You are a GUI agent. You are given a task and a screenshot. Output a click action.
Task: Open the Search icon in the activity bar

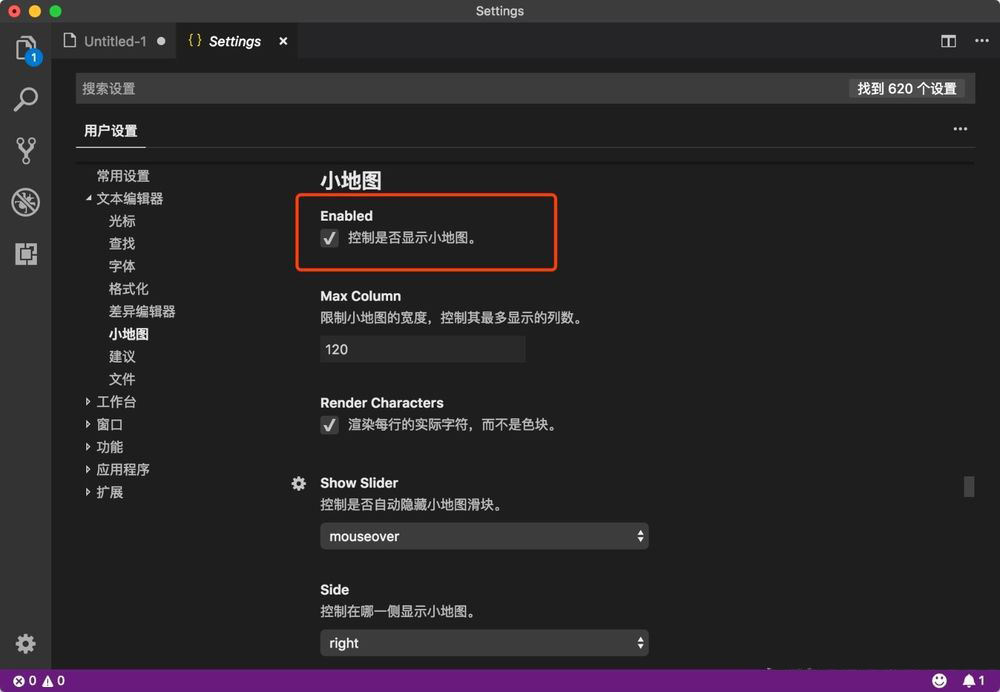pyautogui.click(x=26, y=99)
